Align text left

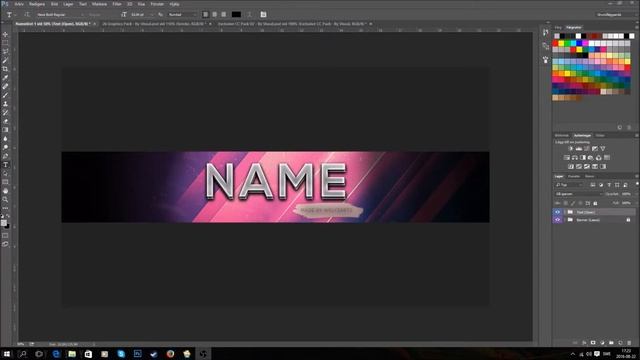[x=206, y=14]
